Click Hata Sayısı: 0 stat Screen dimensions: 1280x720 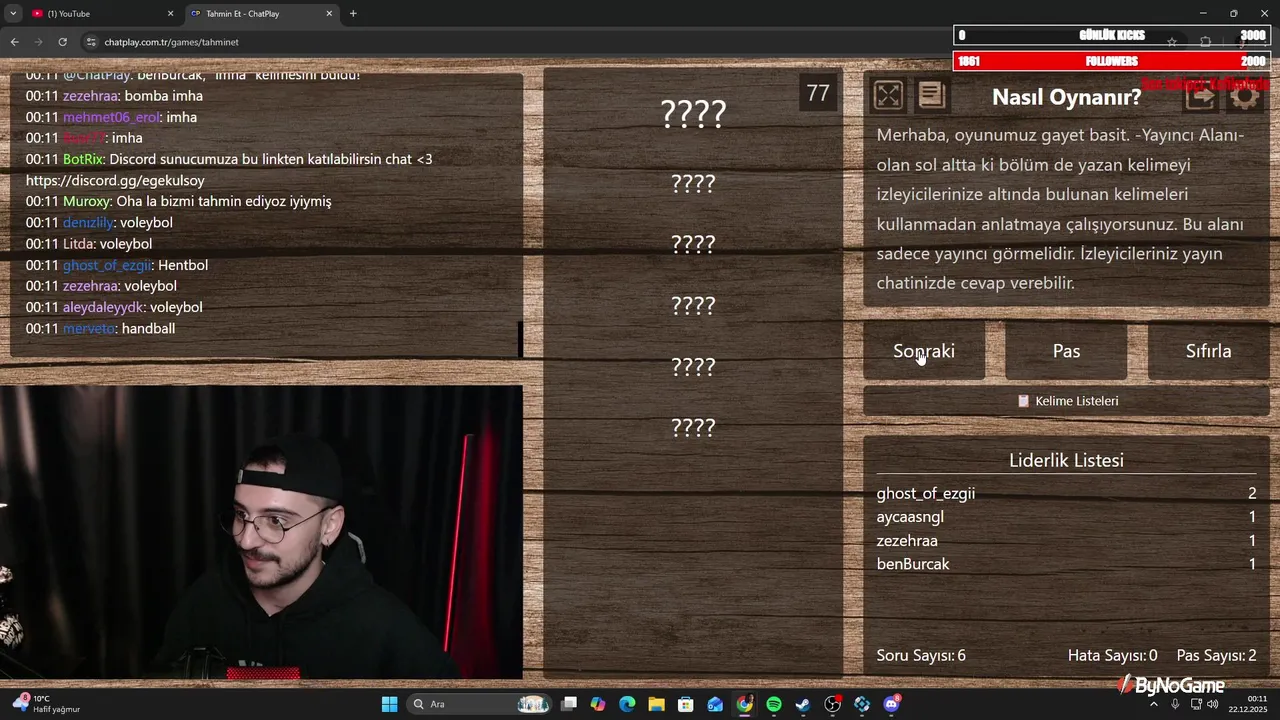tap(1112, 656)
